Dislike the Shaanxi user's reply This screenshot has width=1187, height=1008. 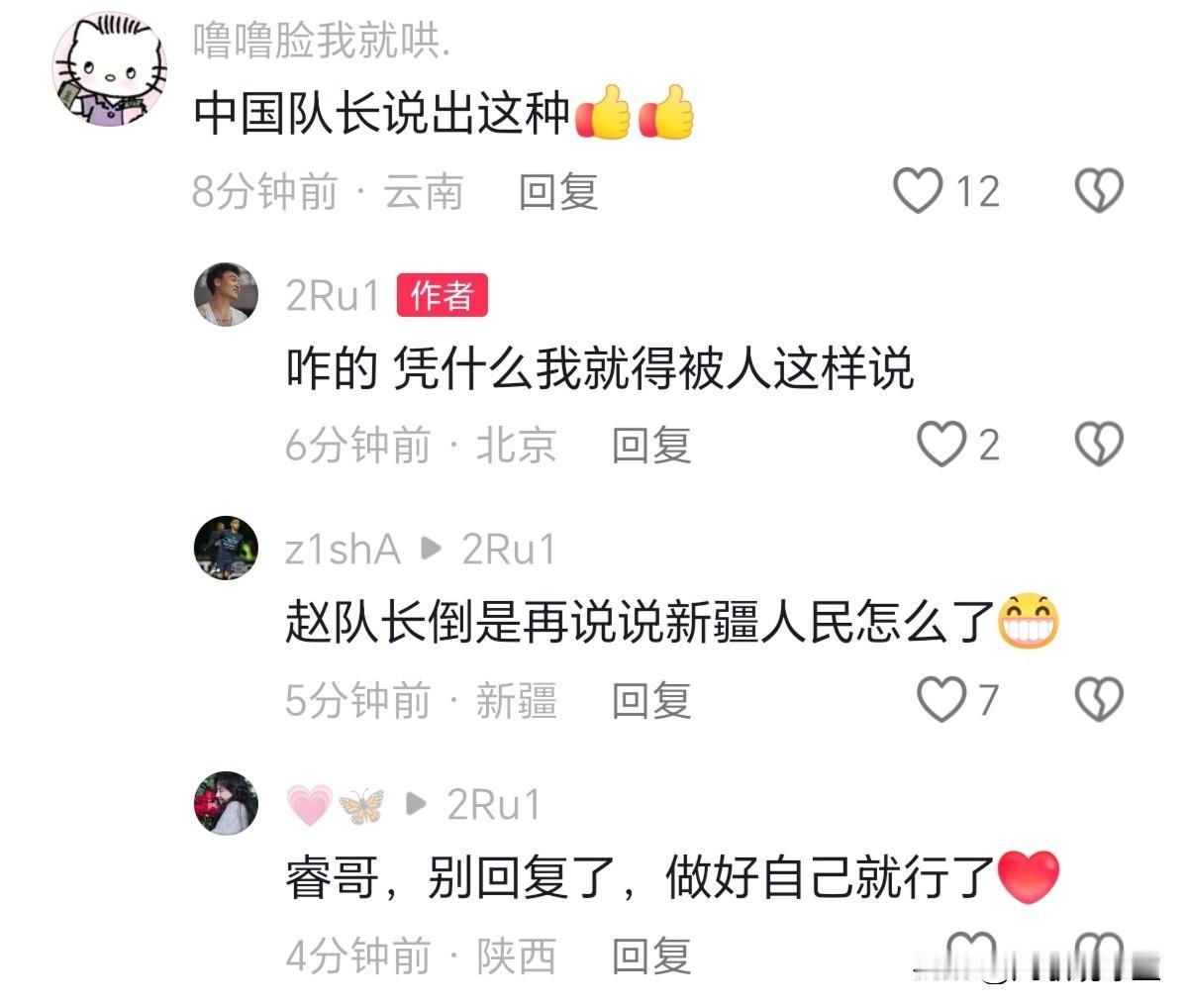point(1099,953)
